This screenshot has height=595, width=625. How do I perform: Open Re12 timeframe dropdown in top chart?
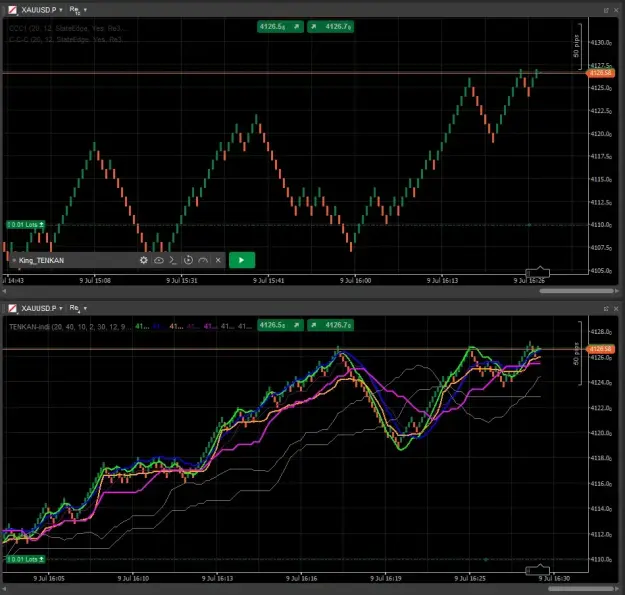(78, 10)
